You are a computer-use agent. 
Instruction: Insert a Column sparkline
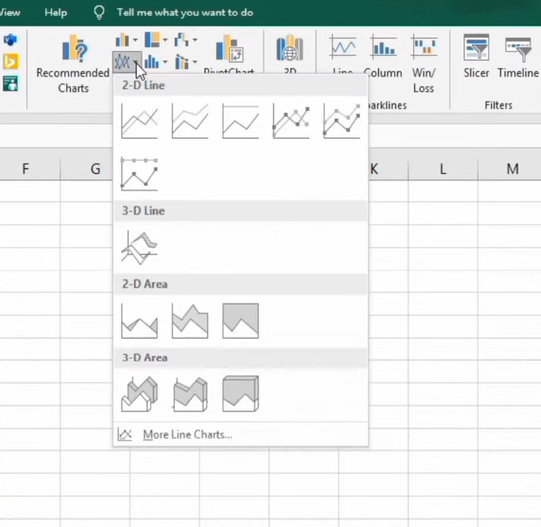tap(383, 57)
